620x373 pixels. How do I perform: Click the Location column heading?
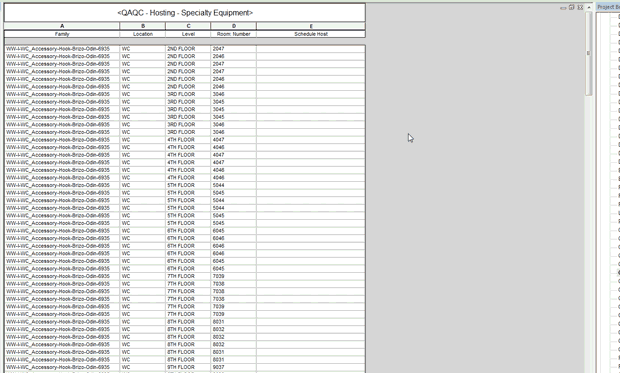point(143,34)
